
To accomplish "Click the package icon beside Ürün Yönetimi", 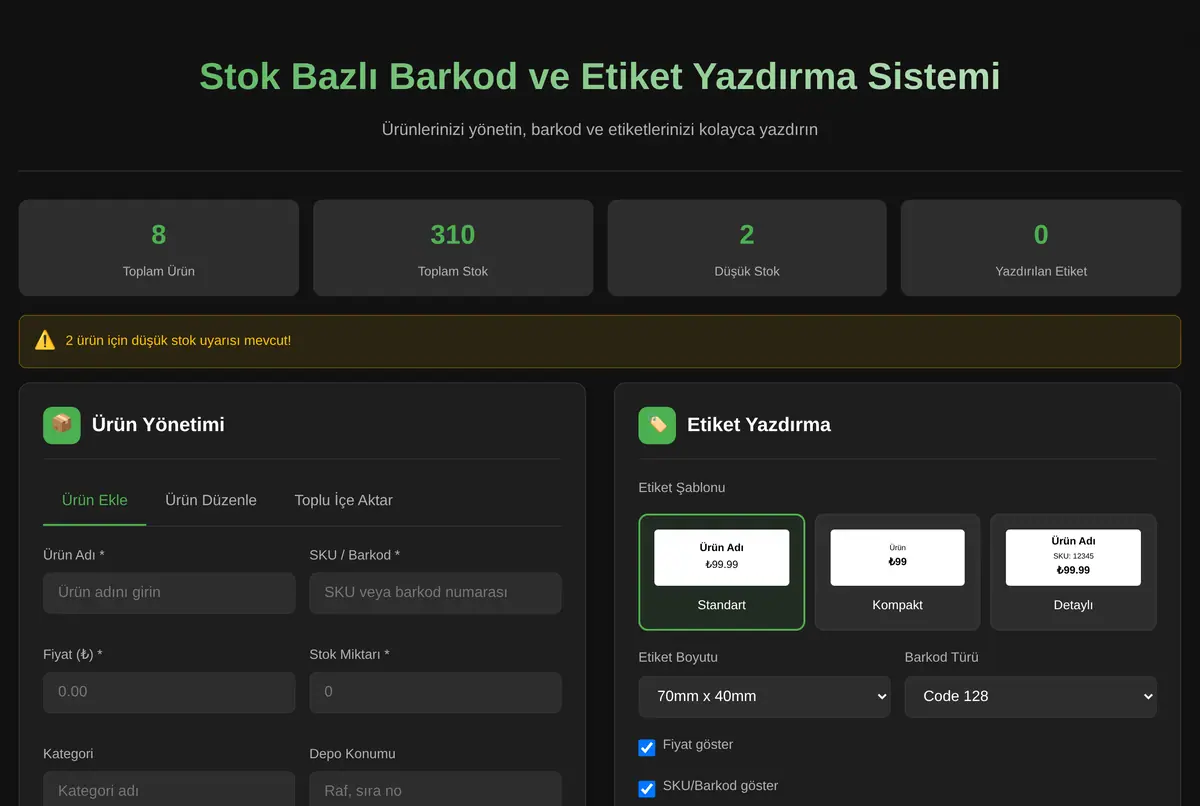I will [62, 425].
